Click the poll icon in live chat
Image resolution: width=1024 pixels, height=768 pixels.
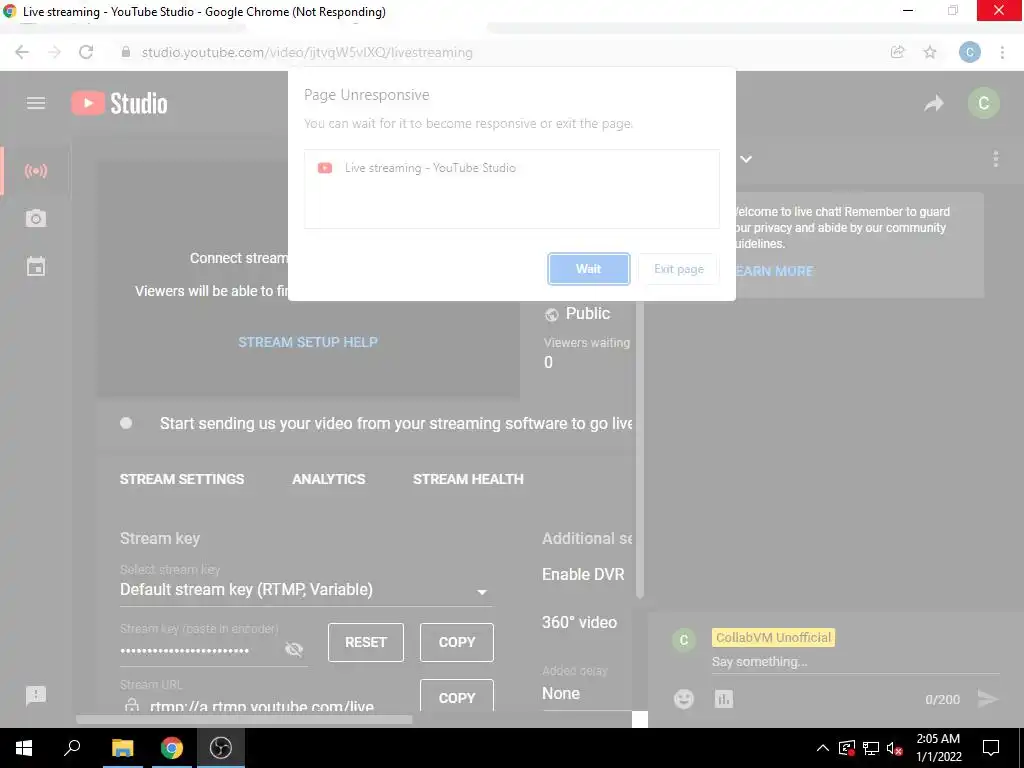(724, 699)
